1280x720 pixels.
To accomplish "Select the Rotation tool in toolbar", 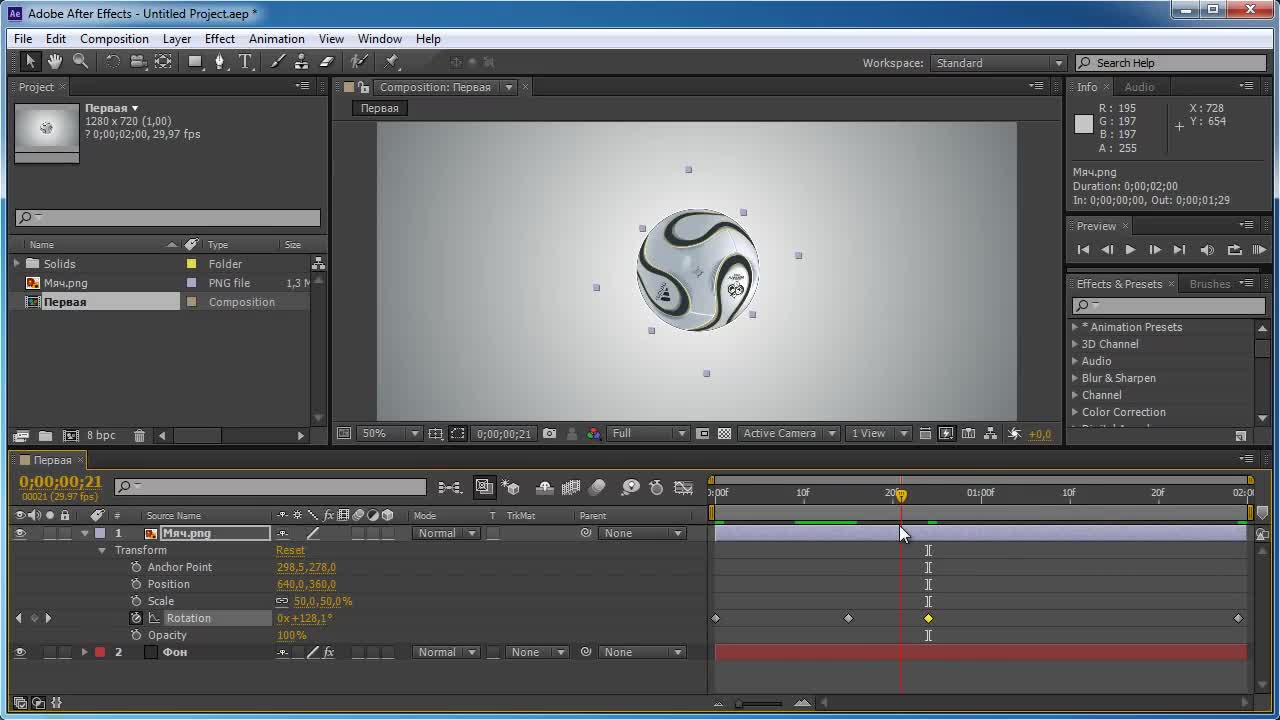I will coord(113,62).
